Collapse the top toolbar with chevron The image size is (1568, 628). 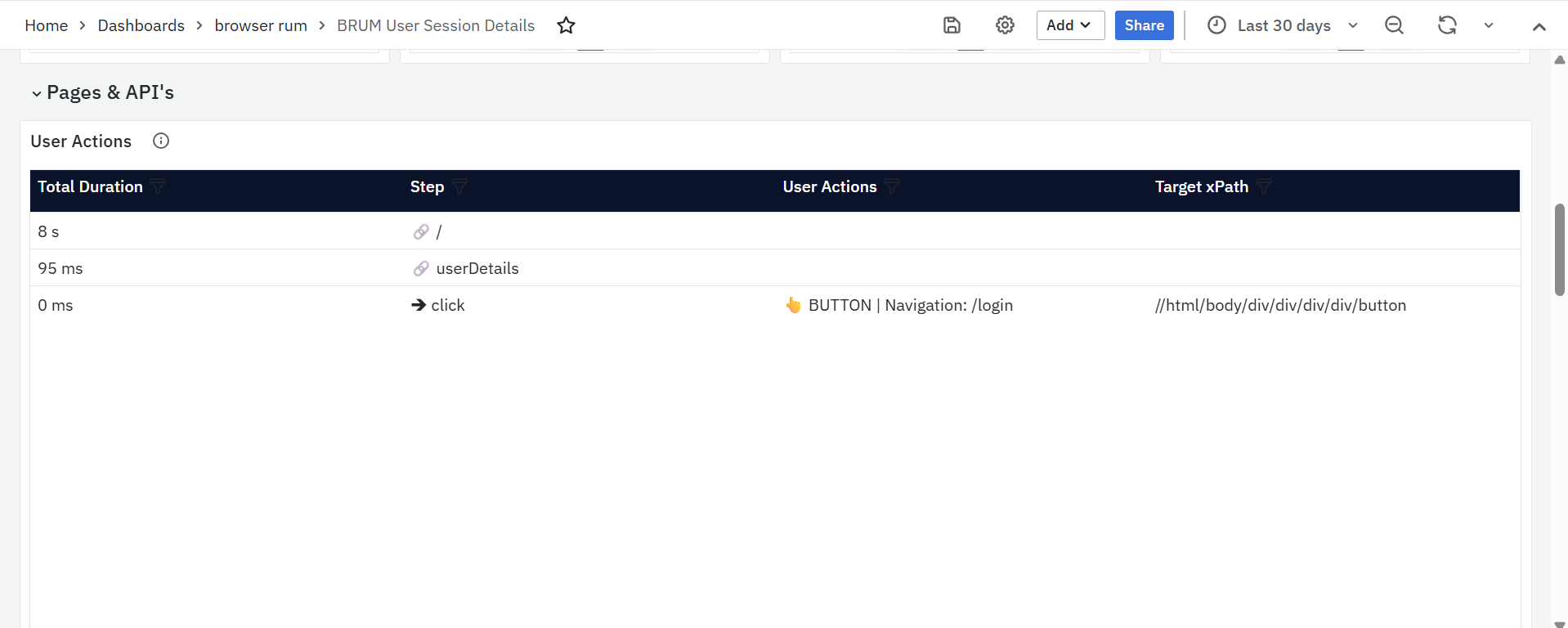[x=1539, y=26]
